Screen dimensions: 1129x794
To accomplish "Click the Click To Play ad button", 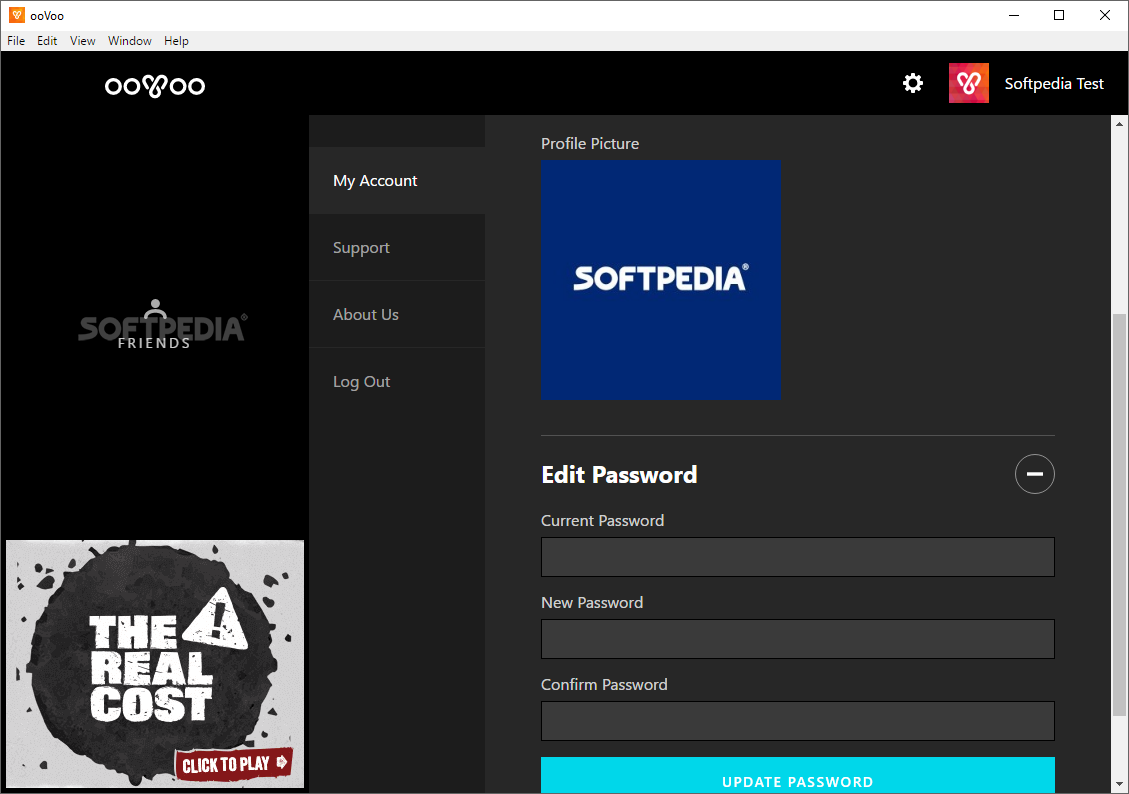I will [234, 764].
